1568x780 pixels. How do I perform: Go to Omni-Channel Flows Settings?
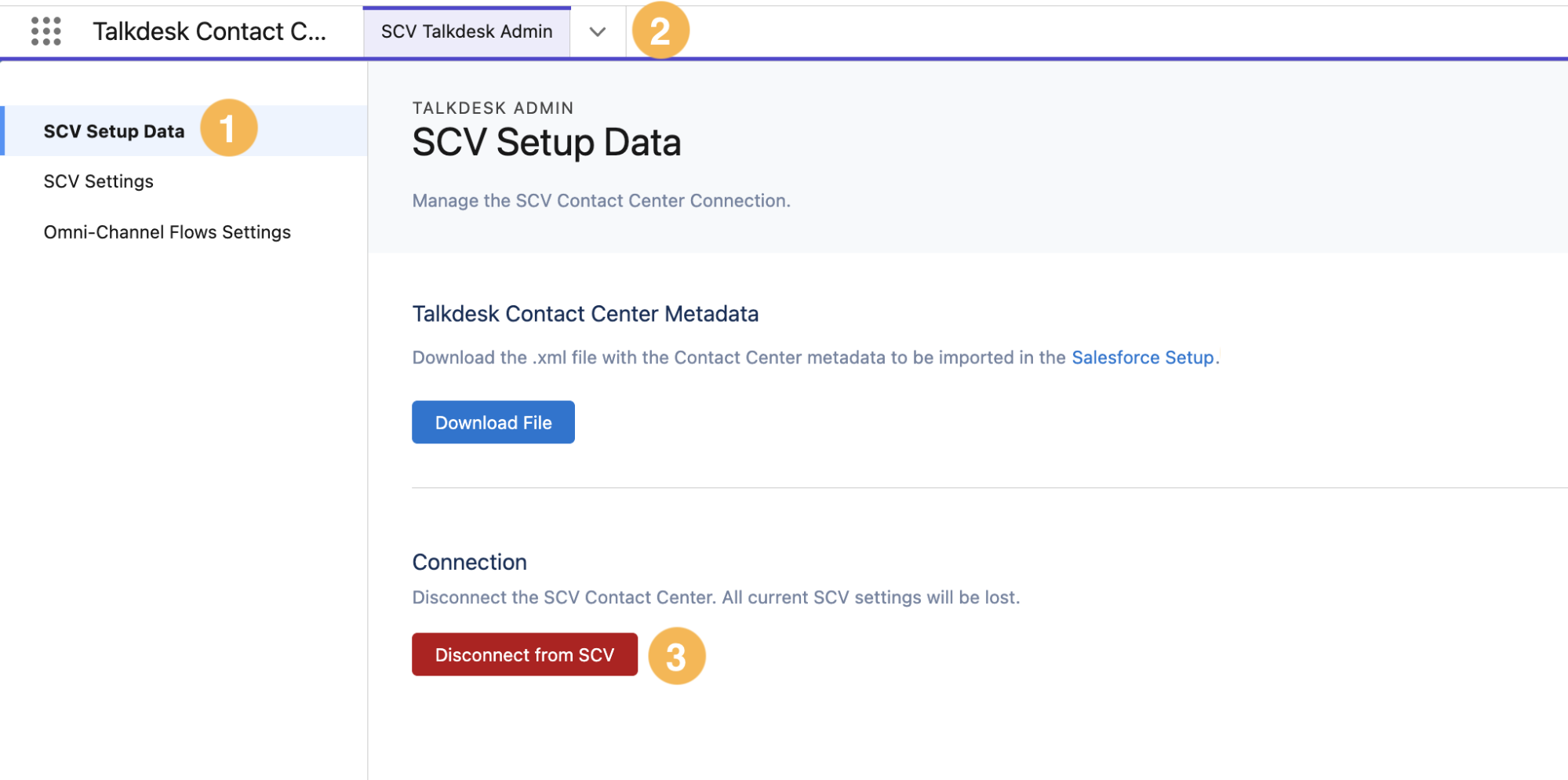[167, 232]
